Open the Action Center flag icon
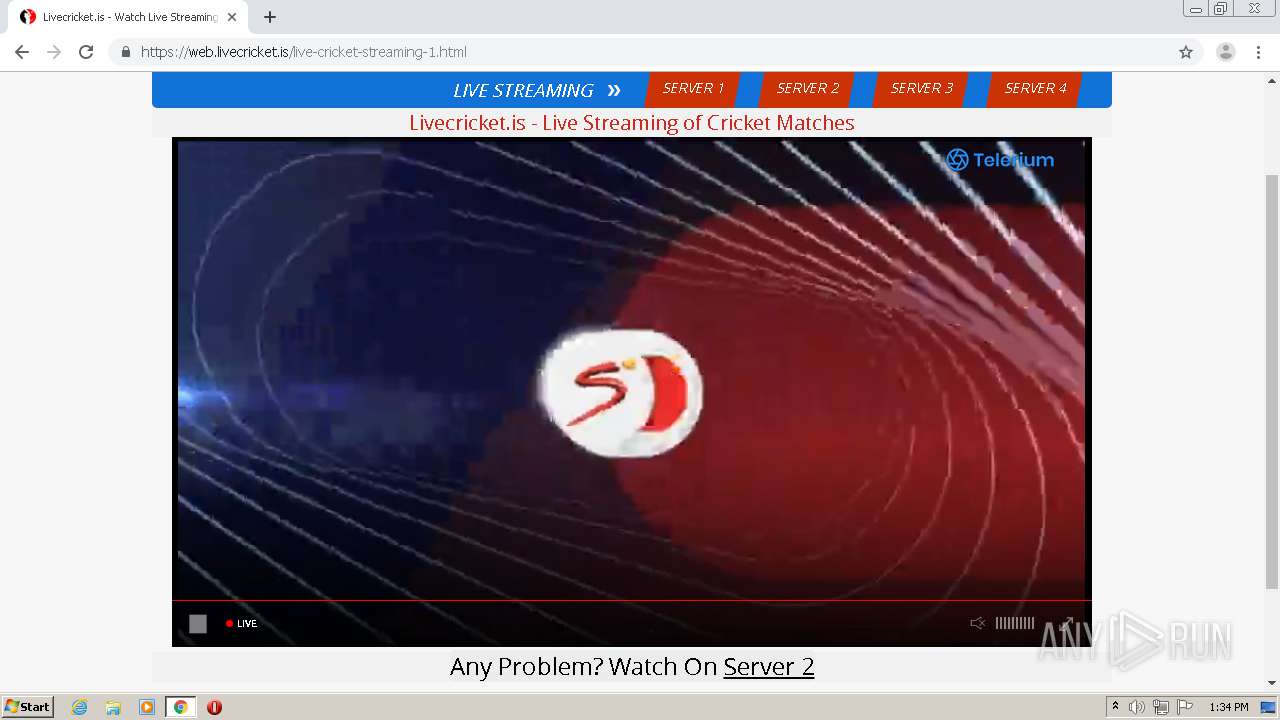This screenshot has width=1280, height=720. click(1185, 707)
